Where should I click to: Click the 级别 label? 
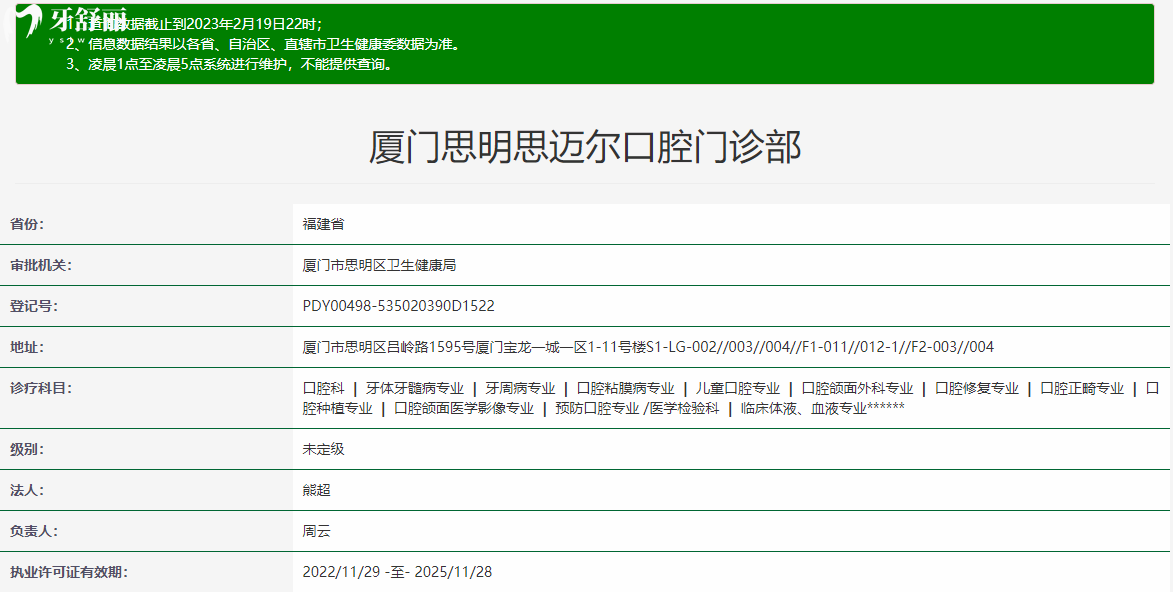pyautogui.click(x=27, y=449)
